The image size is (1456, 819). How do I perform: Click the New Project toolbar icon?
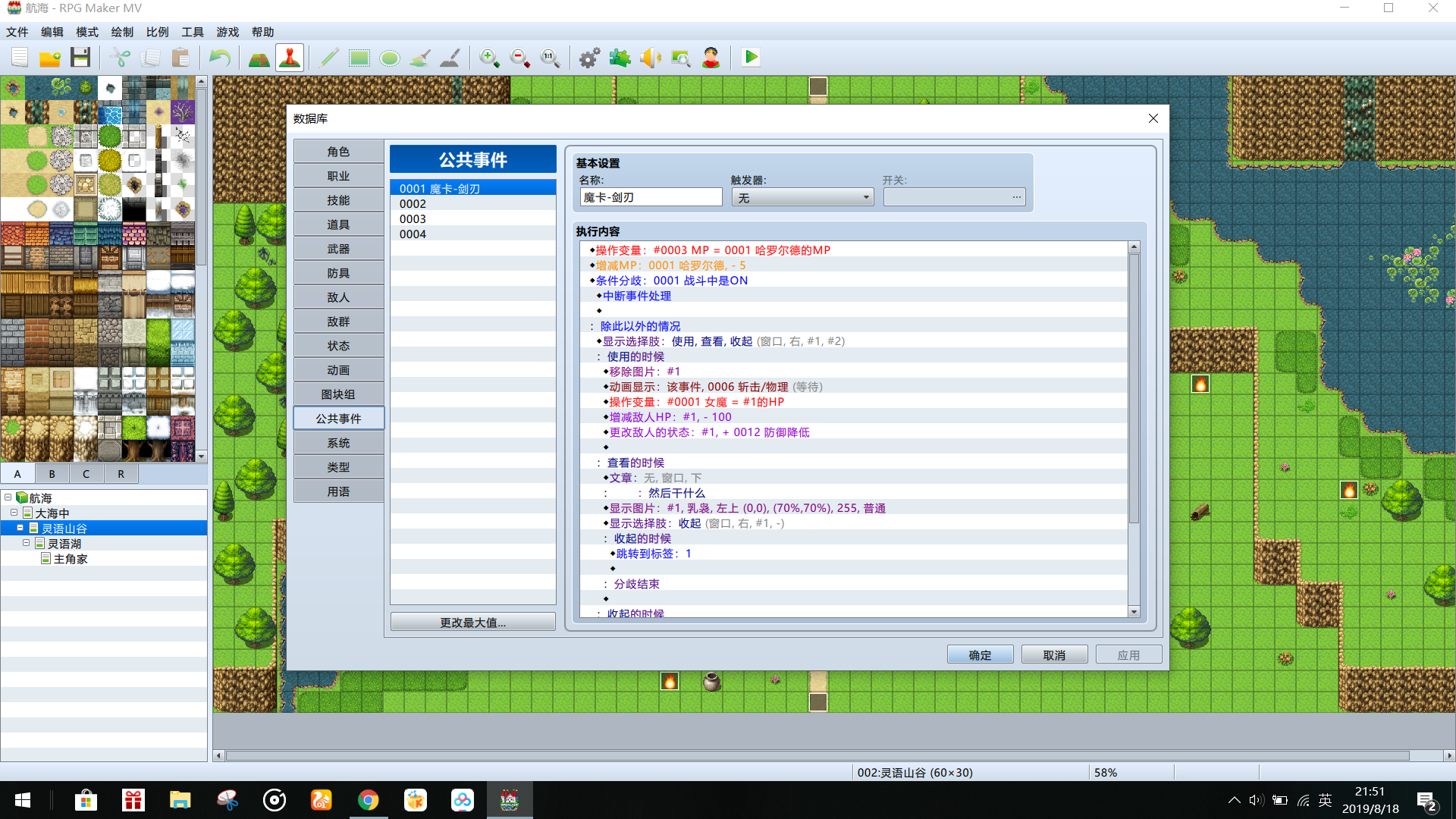[x=20, y=58]
